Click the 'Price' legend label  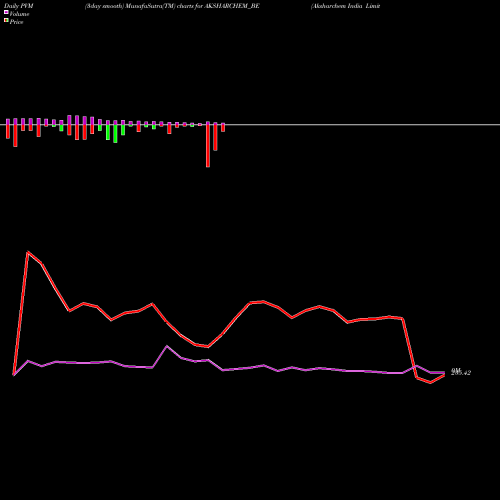click(x=16, y=22)
